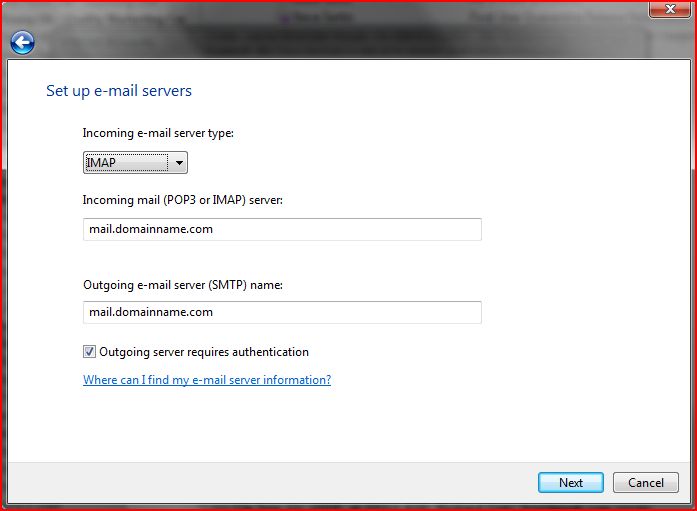Click in the incoming mail server field

pyautogui.click(x=282, y=229)
